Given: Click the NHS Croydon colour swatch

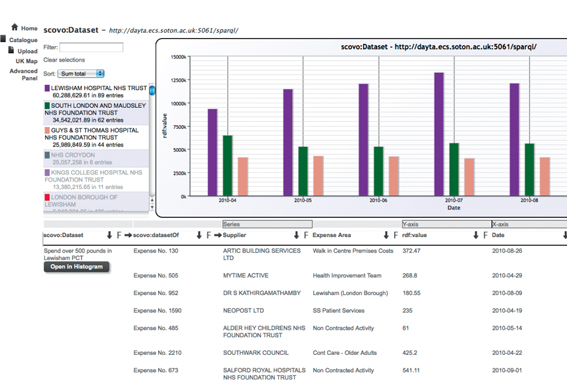Looking at the screenshot, I should (47, 155).
